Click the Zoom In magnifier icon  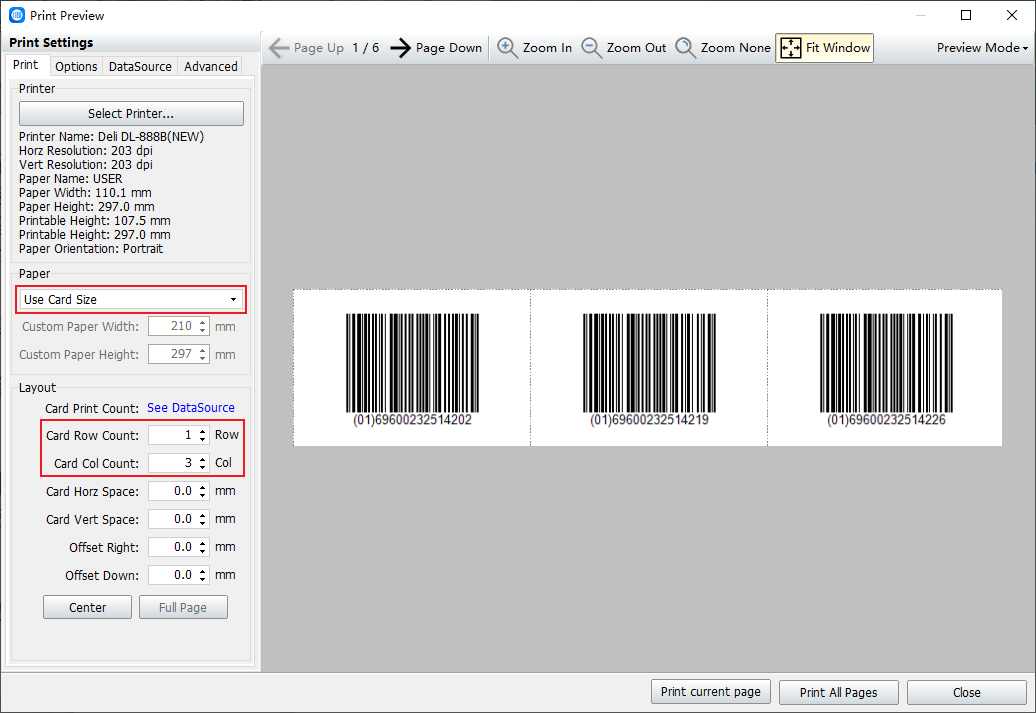507,48
